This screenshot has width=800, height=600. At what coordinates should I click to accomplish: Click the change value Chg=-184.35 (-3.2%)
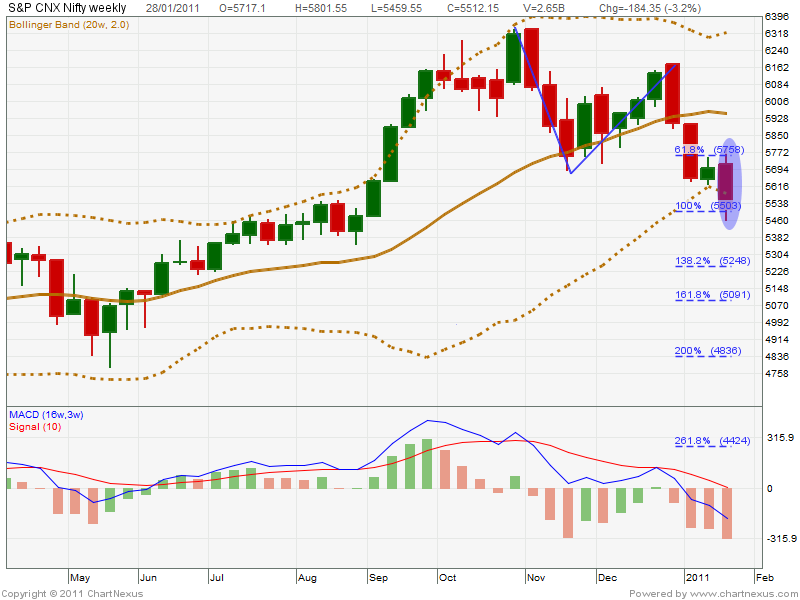coord(650,8)
